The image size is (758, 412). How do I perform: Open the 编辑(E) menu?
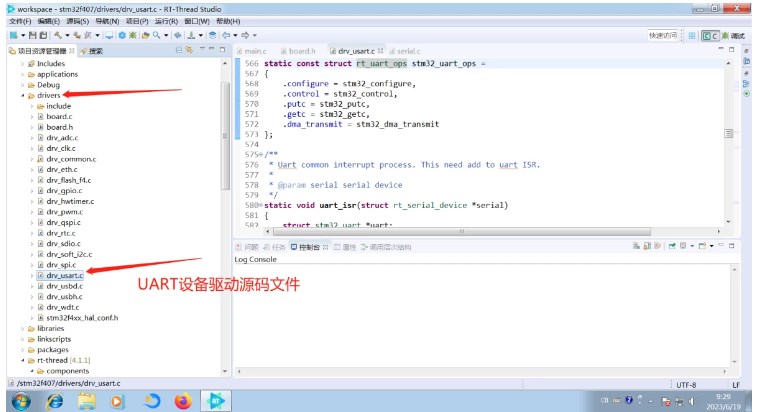click(49, 21)
